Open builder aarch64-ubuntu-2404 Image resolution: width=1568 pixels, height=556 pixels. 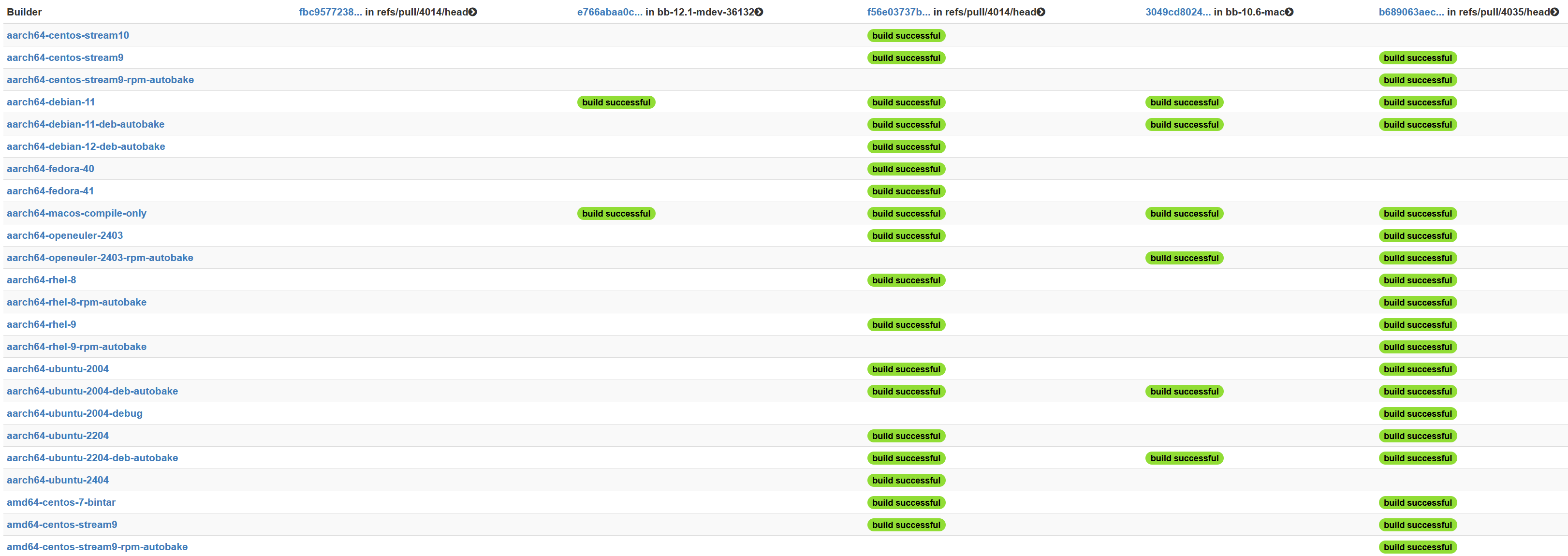pyautogui.click(x=58, y=480)
